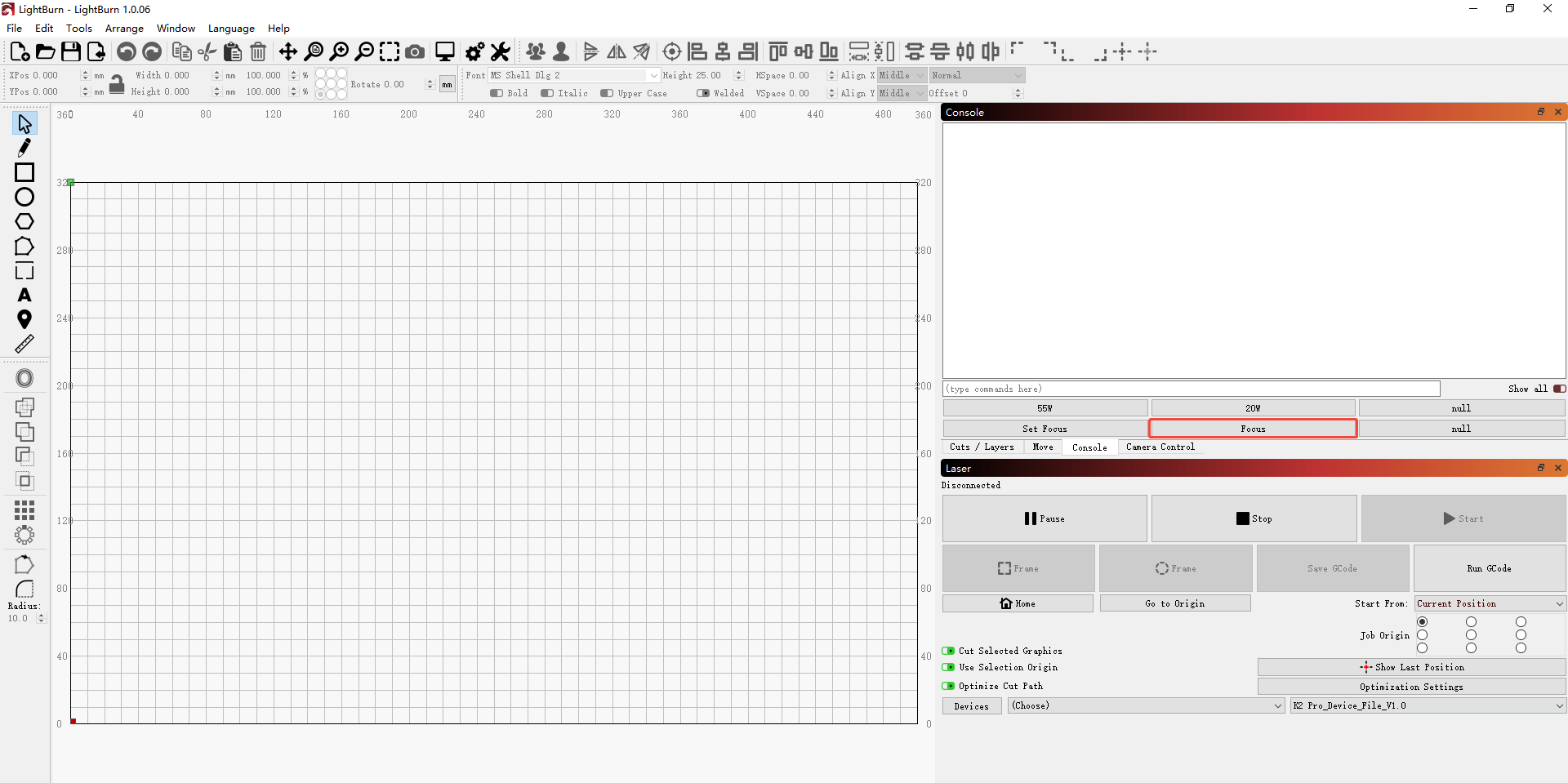Screen dimensions: 1568x783
Task: Click the Undo toolbar icon
Action: pyautogui.click(x=126, y=52)
